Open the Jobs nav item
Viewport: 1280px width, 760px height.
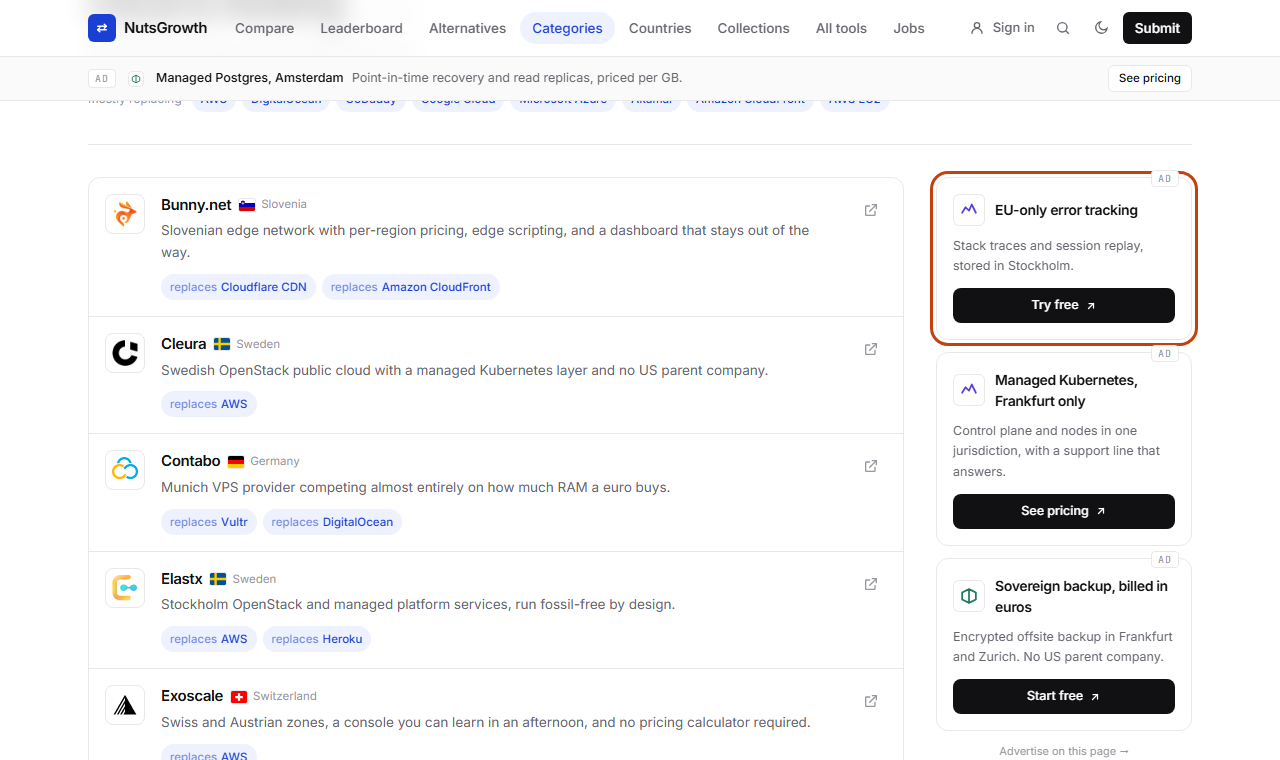point(909,28)
